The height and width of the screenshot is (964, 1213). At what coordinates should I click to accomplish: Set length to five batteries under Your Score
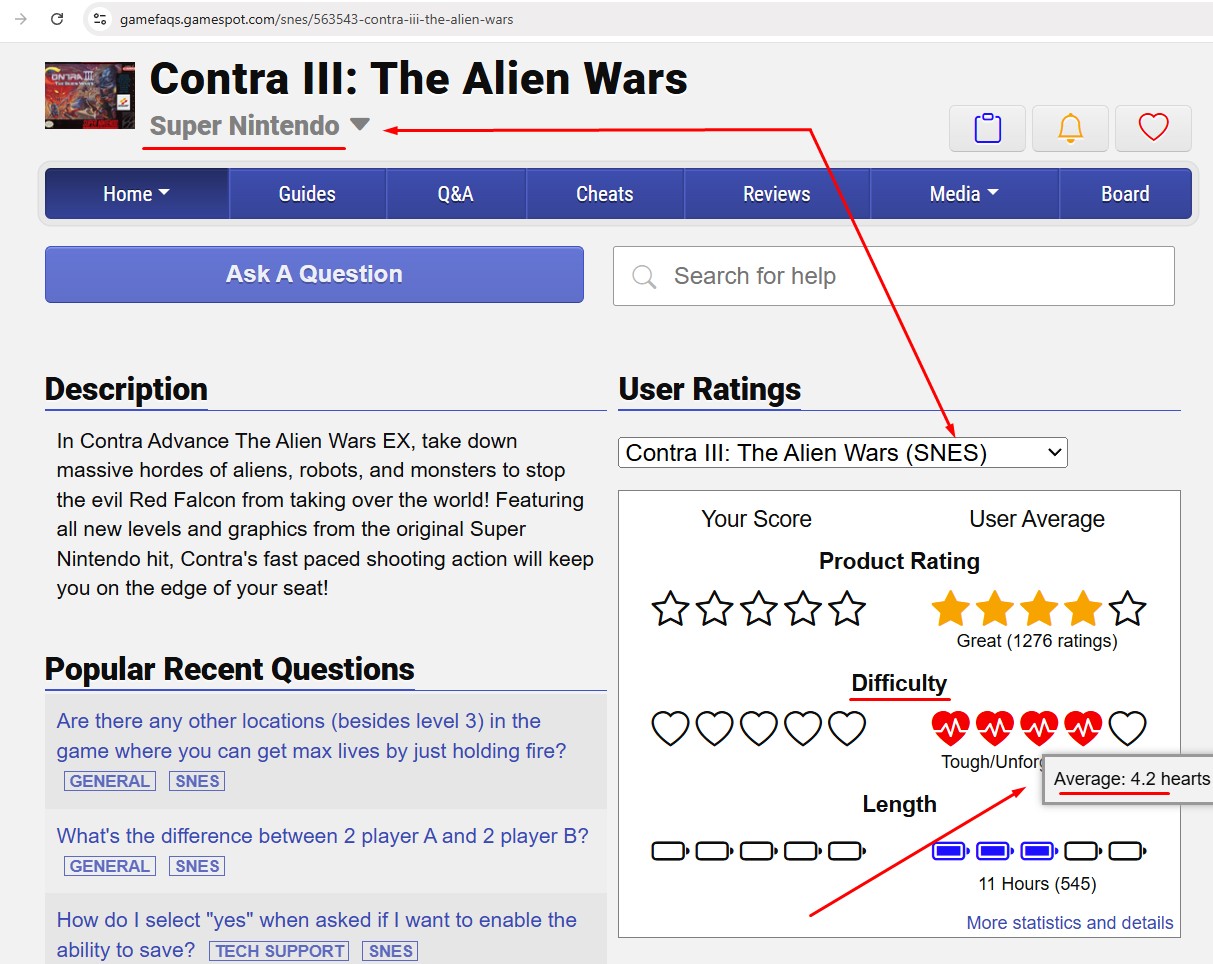tap(847, 851)
